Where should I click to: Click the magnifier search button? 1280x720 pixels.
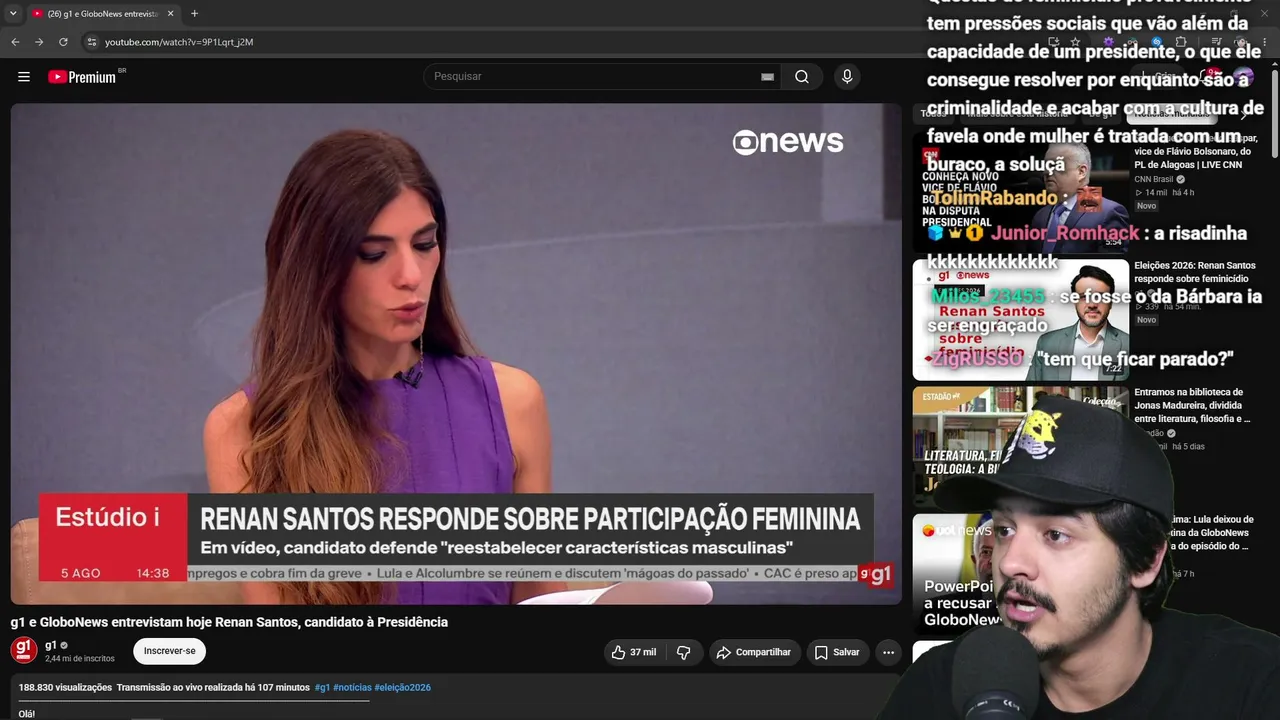[x=802, y=77]
